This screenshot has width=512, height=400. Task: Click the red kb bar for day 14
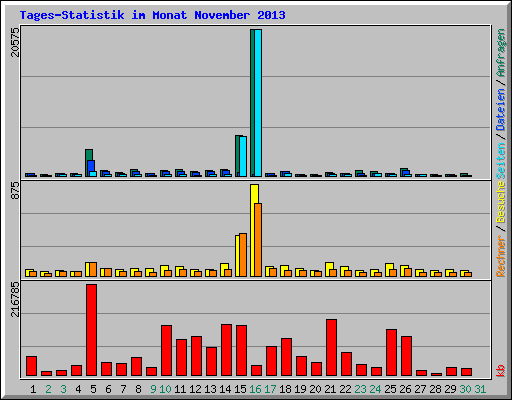(227, 350)
